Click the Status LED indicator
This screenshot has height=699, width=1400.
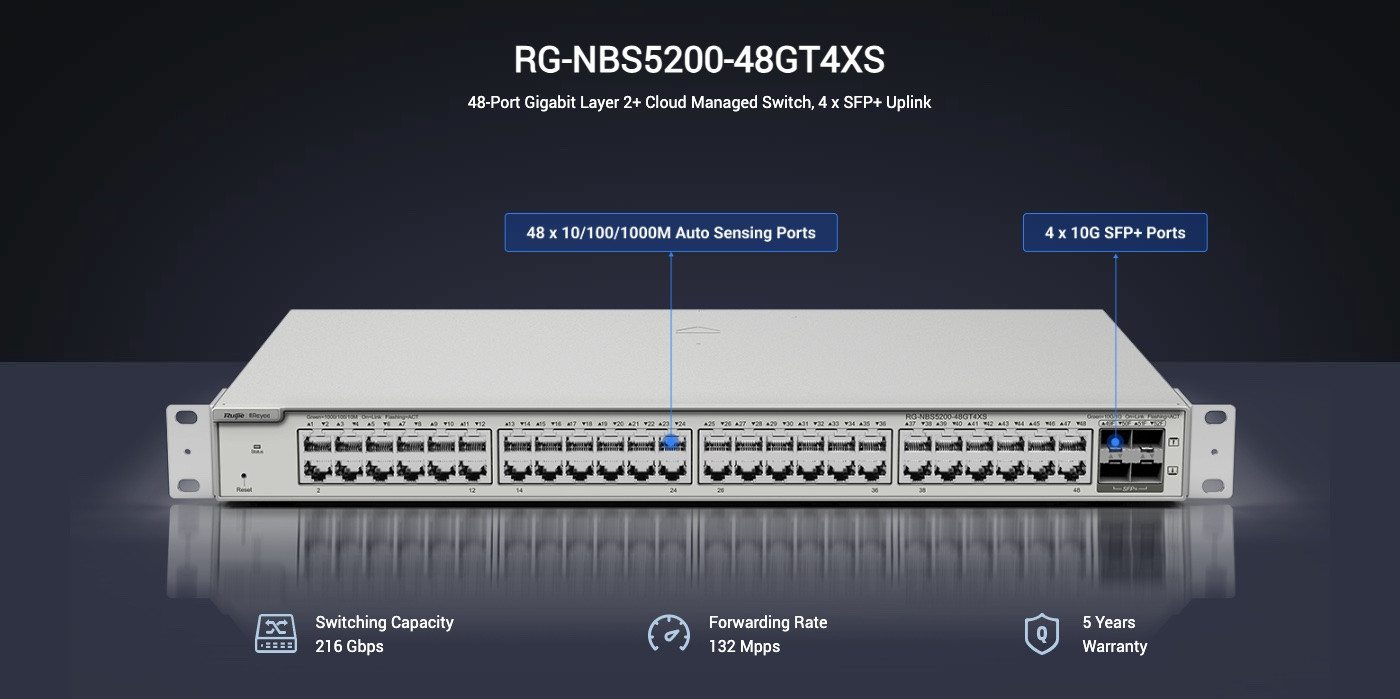coord(256,446)
